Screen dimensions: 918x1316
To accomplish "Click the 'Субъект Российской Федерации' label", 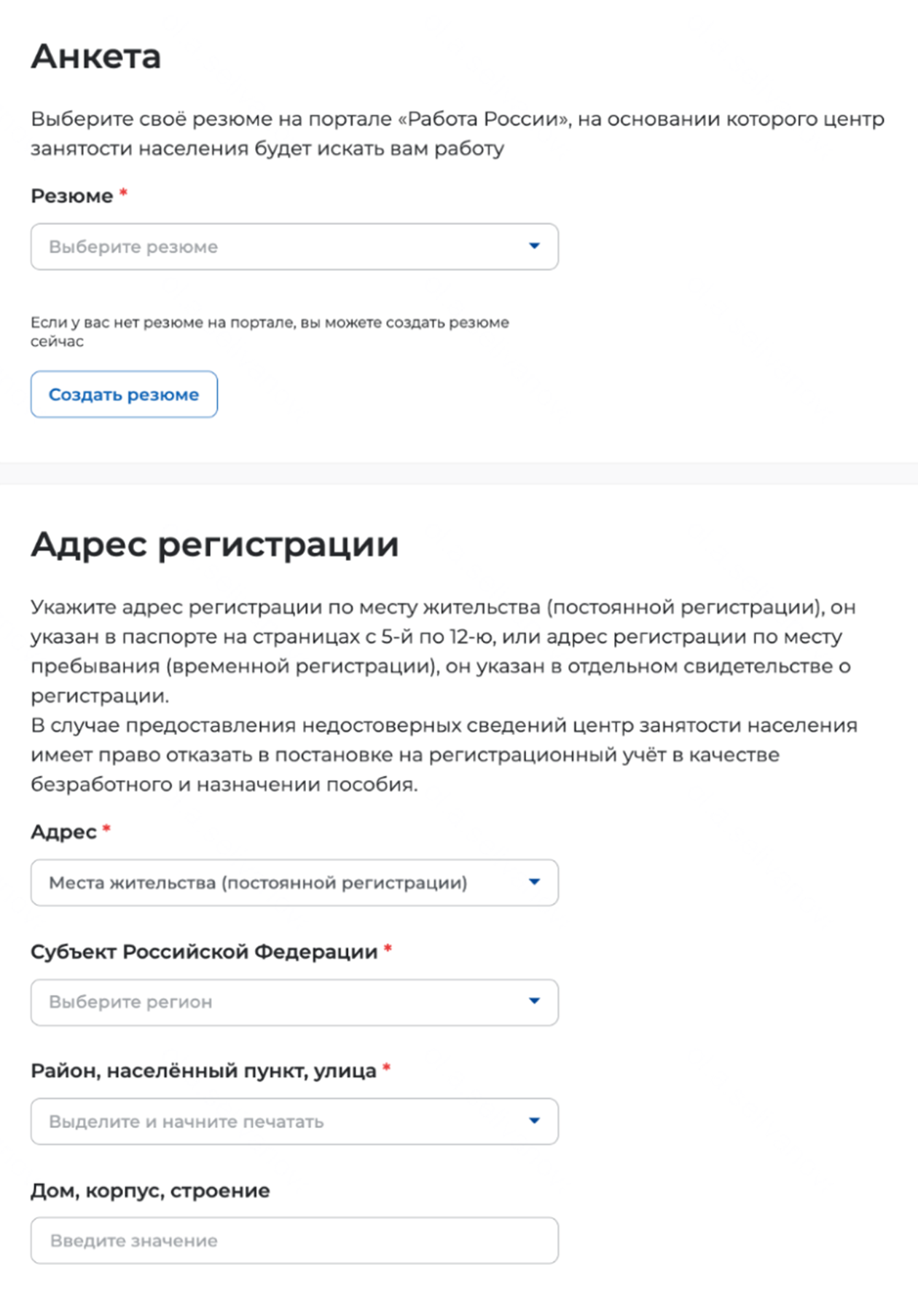I will point(204,951).
